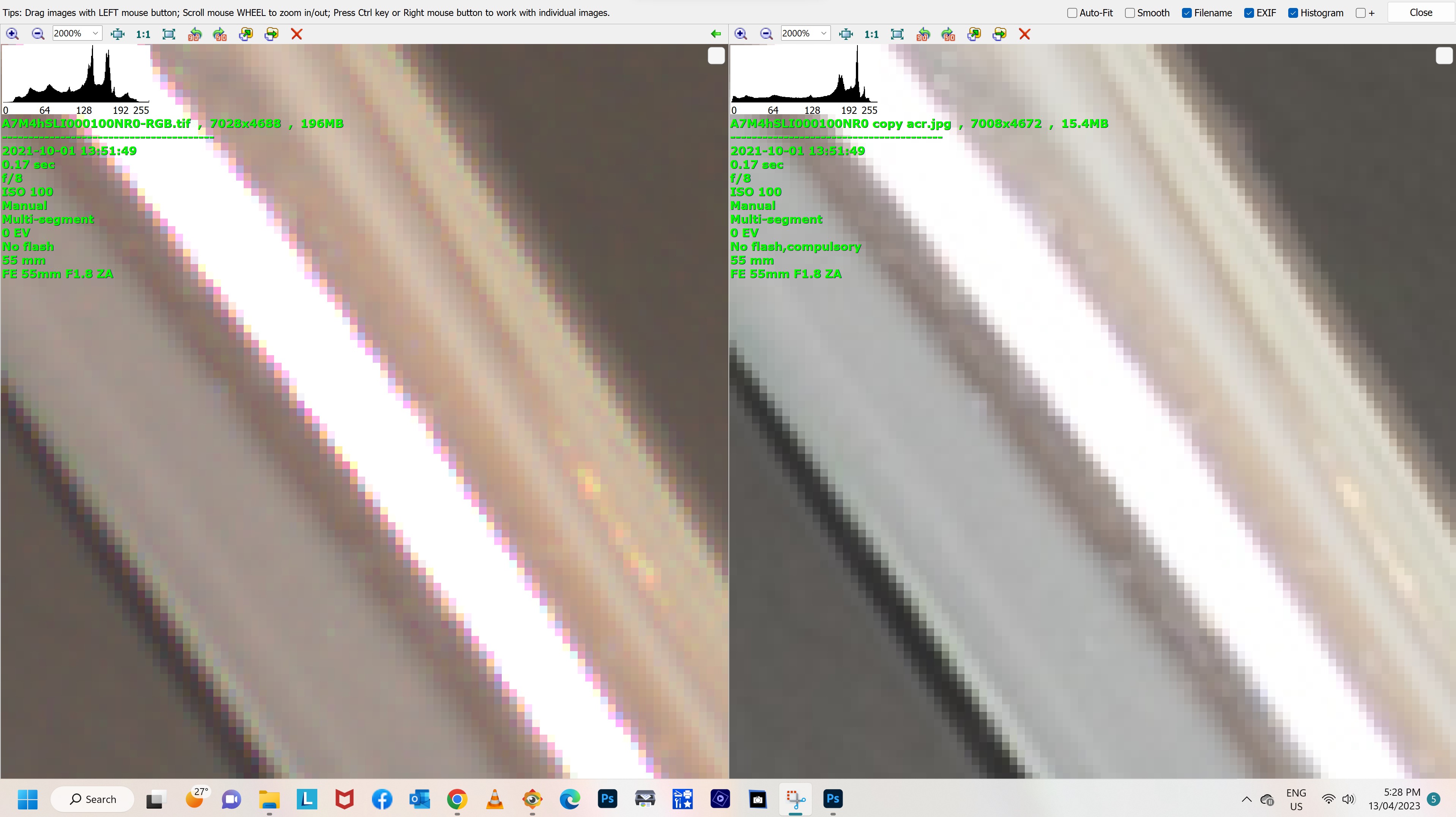Click the Close button

1420,13
